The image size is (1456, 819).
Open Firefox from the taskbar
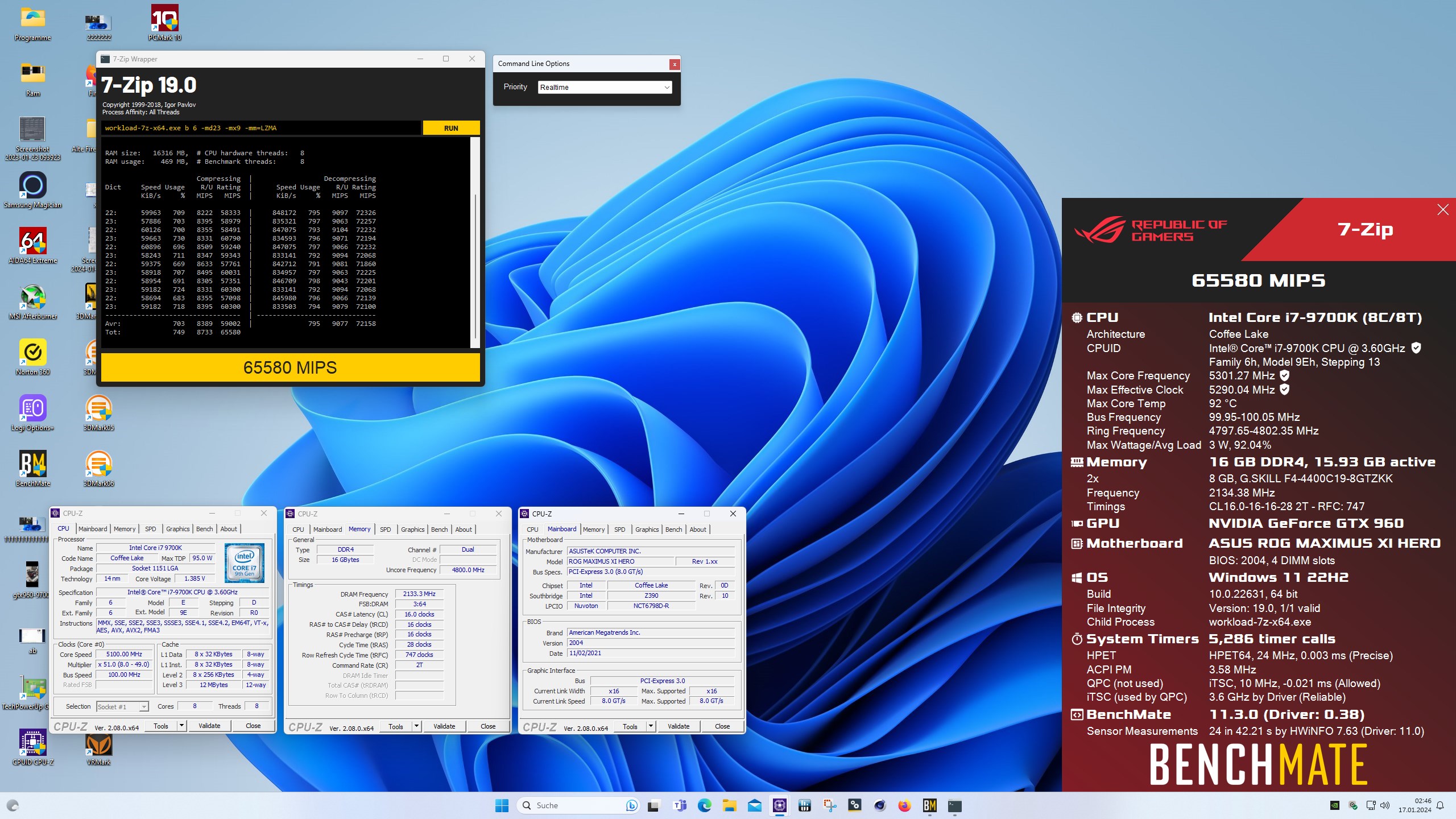tap(905, 805)
